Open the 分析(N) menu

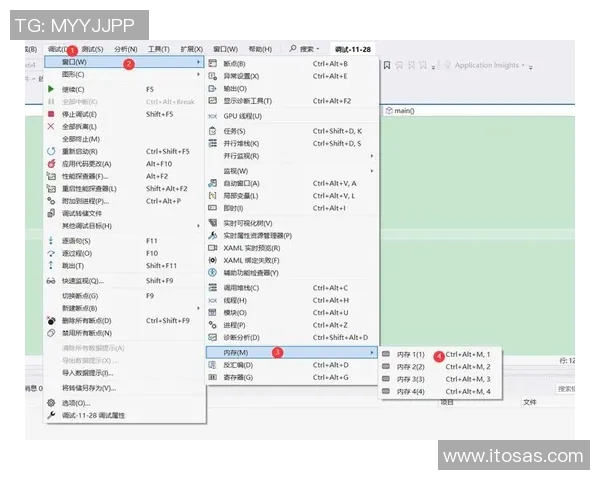[x=126, y=49]
